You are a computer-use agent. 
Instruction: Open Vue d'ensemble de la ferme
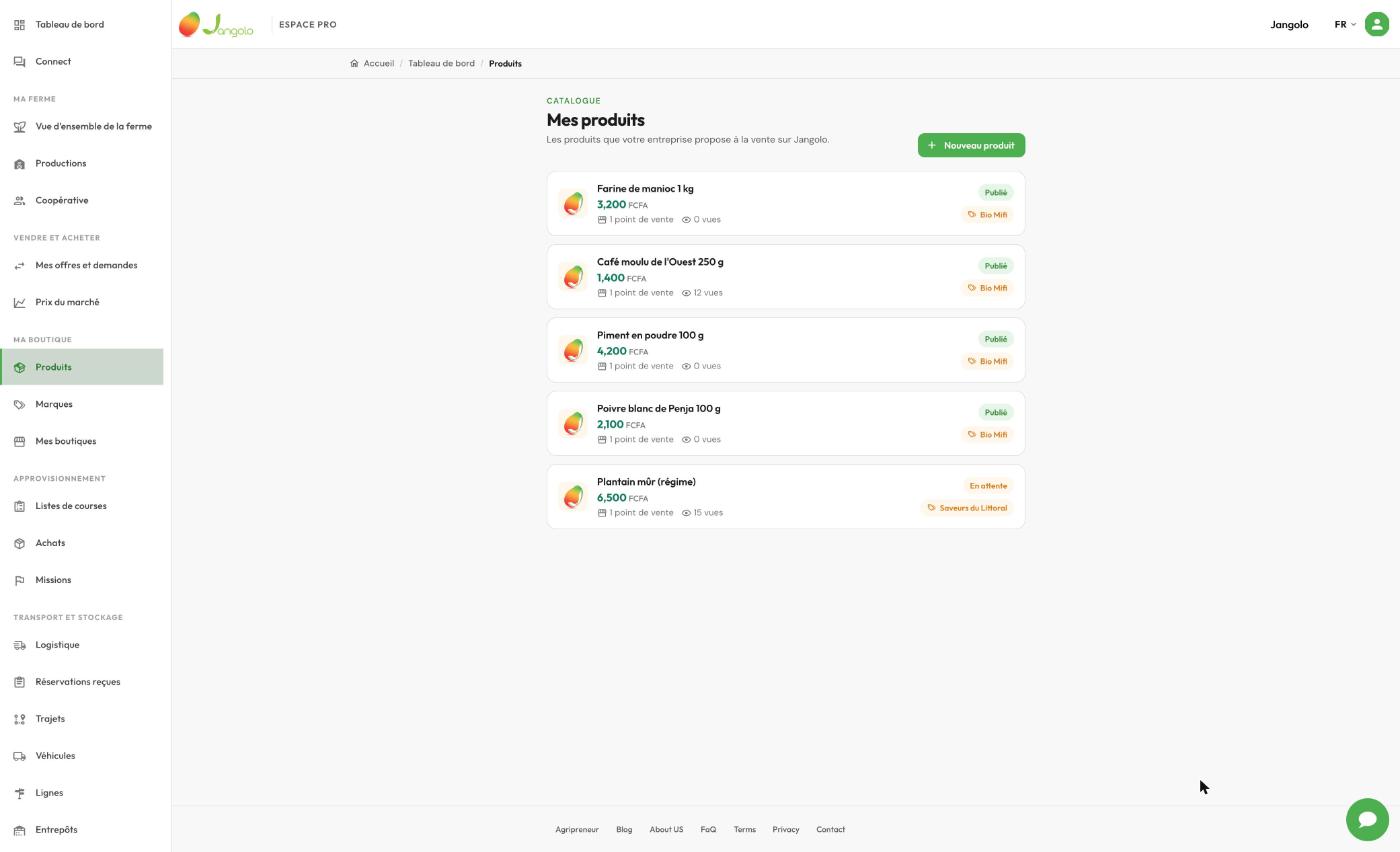point(82,127)
